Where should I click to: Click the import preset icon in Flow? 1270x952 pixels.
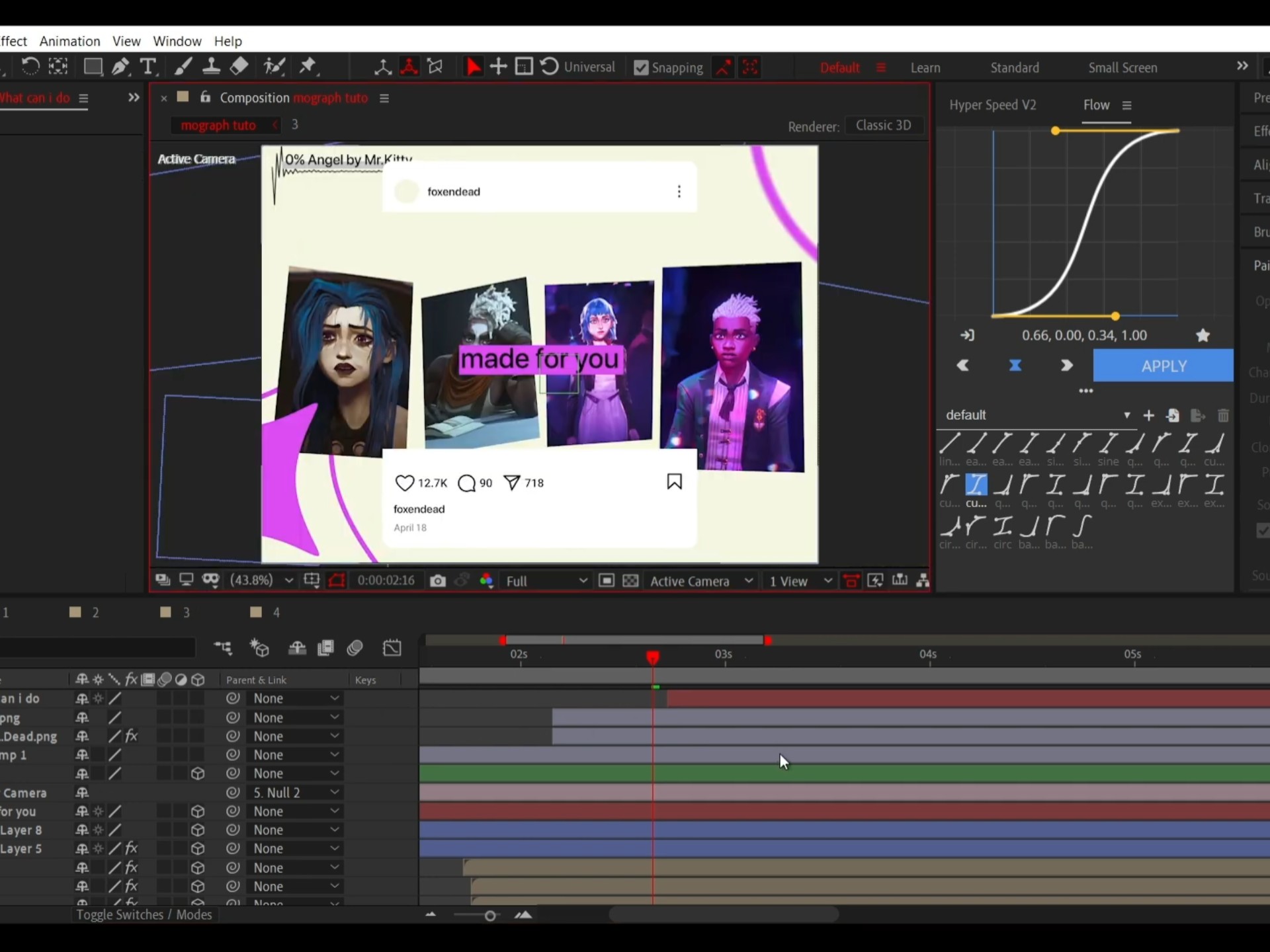(1173, 415)
